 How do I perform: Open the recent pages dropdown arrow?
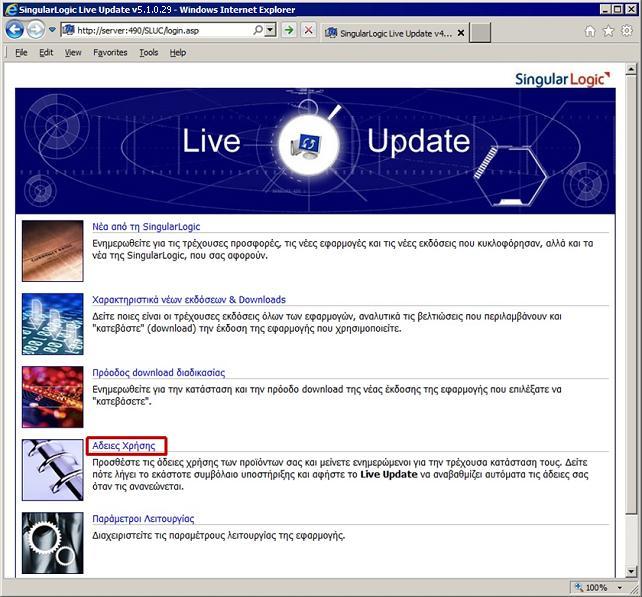pos(52,29)
